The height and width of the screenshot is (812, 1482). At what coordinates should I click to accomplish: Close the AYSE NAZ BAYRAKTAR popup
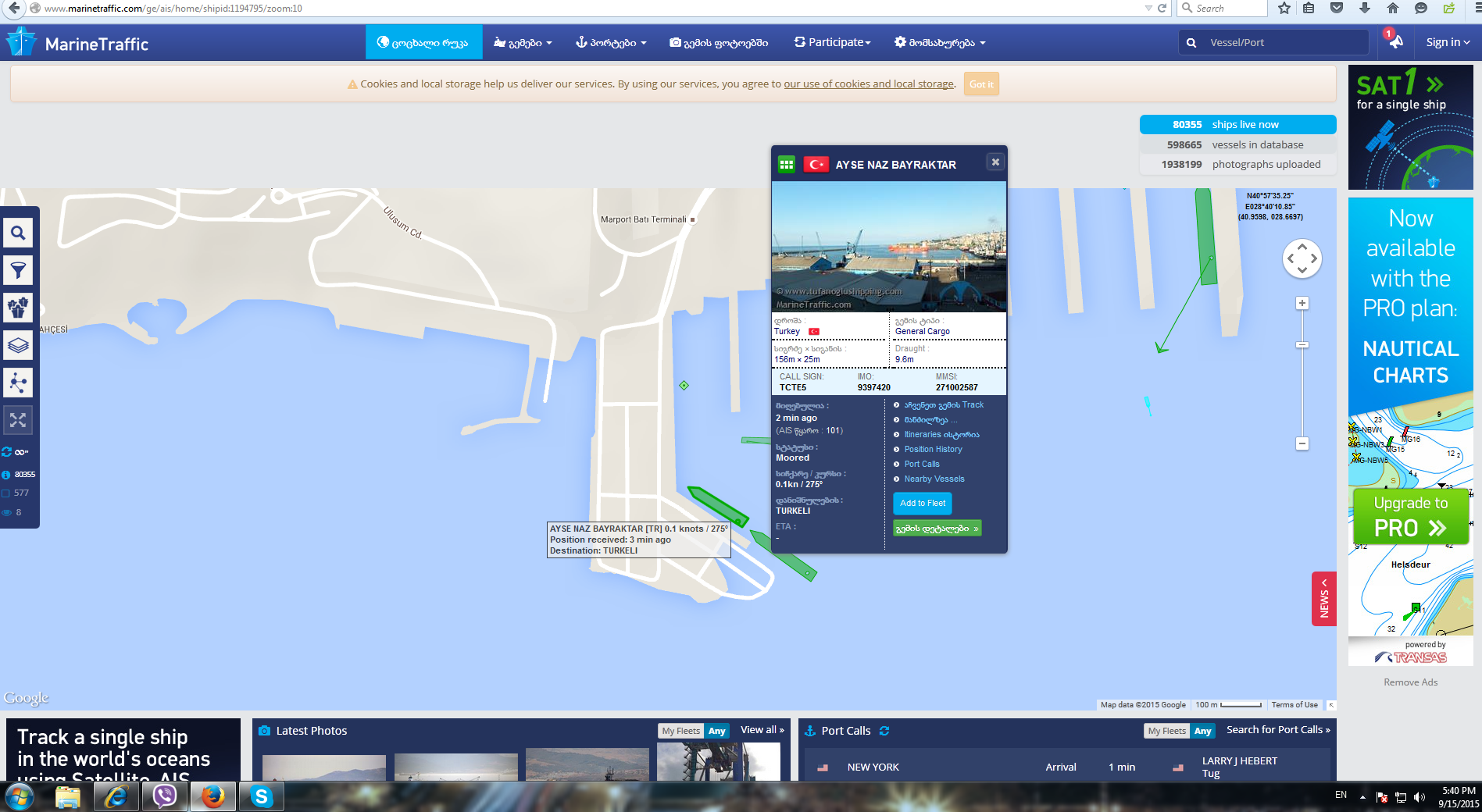pos(995,162)
